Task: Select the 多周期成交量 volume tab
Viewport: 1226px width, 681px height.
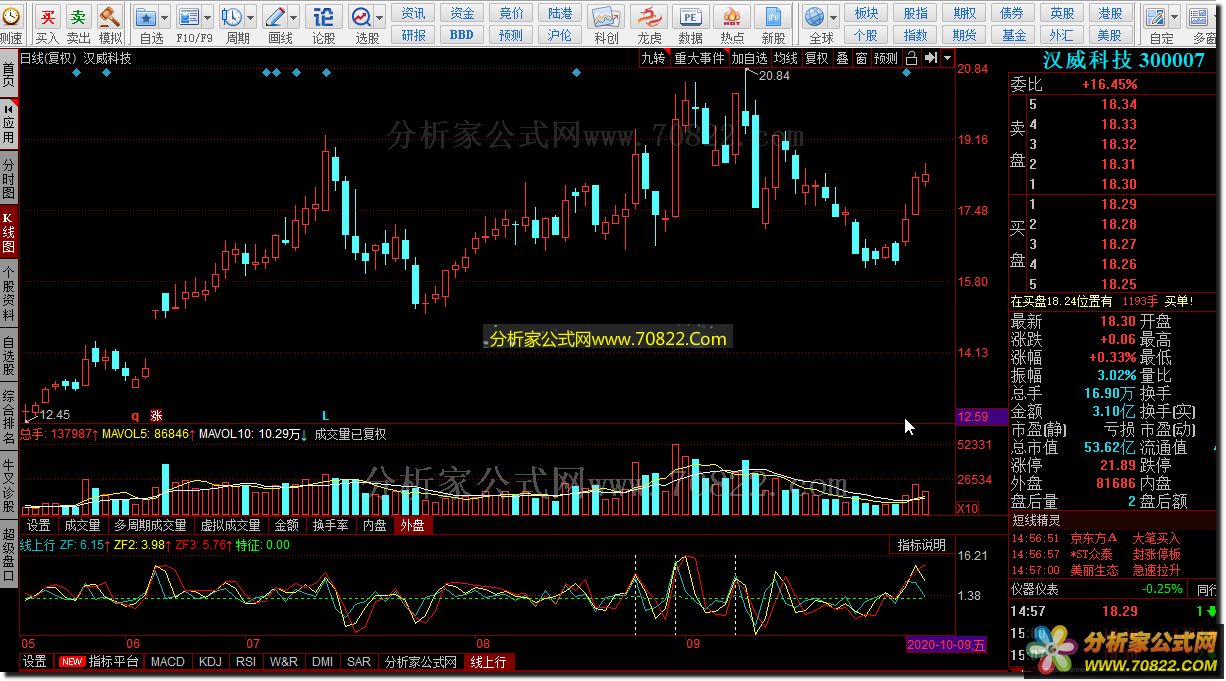Action: coord(150,525)
